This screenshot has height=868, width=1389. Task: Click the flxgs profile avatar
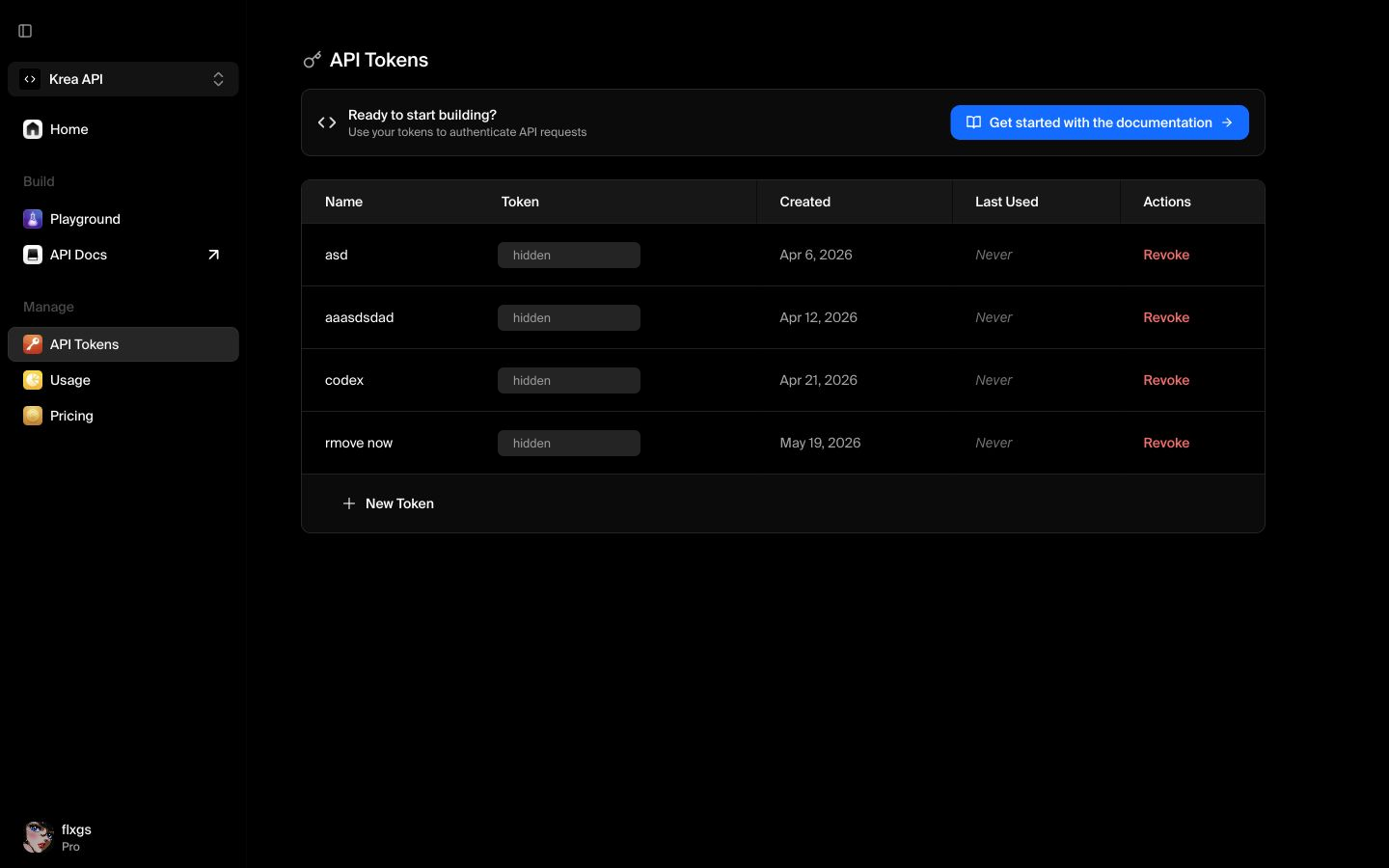coord(38,836)
